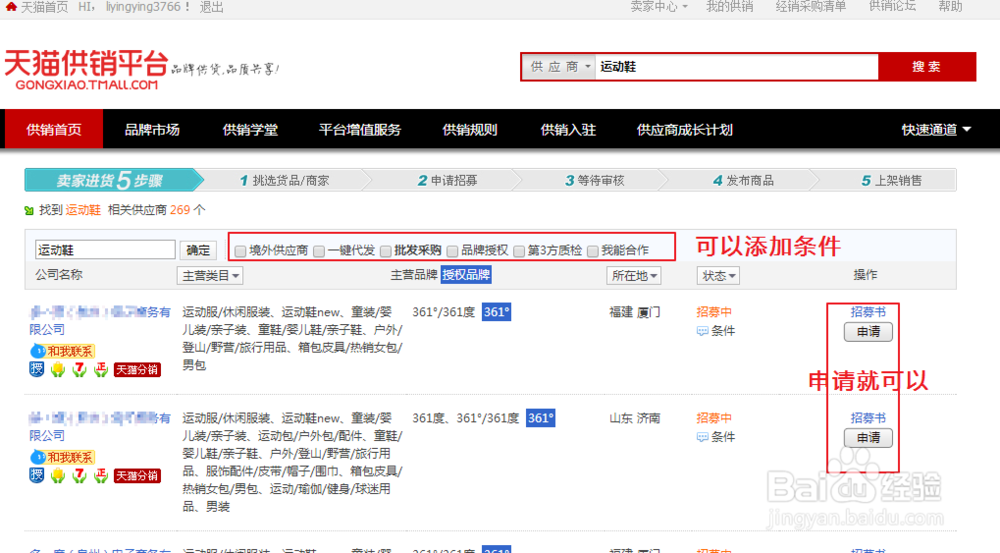1000x553 pixels.
Task: Open 供销学堂 nav item
Action: pyautogui.click(x=250, y=129)
